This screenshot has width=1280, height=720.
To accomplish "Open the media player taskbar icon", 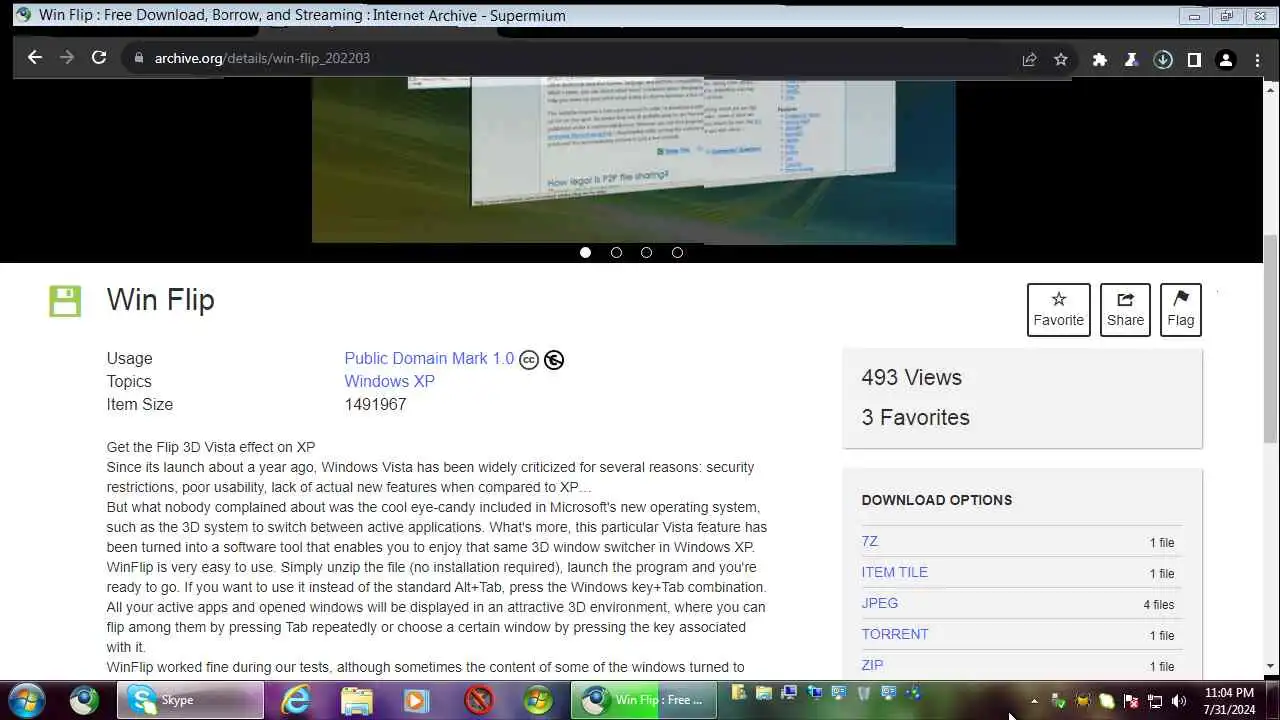I will click(x=417, y=700).
